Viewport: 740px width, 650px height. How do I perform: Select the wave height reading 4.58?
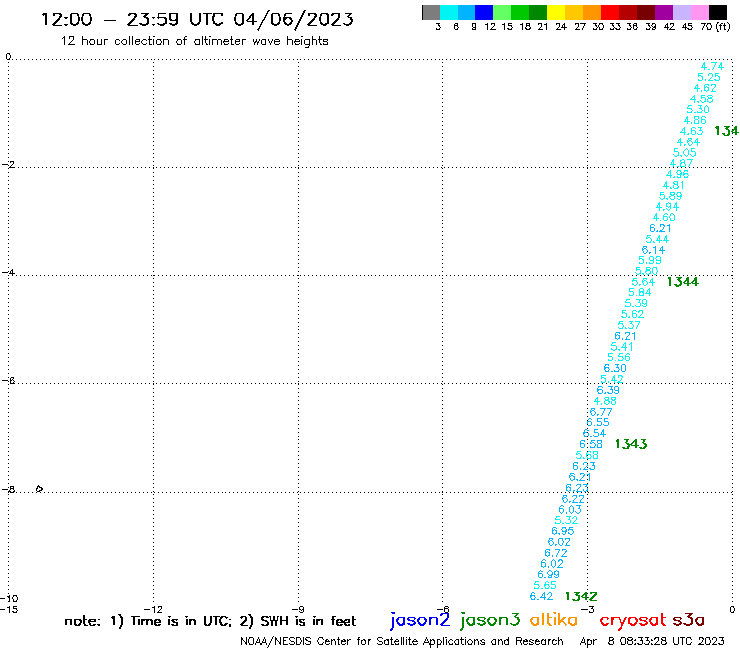pyautogui.click(x=702, y=99)
